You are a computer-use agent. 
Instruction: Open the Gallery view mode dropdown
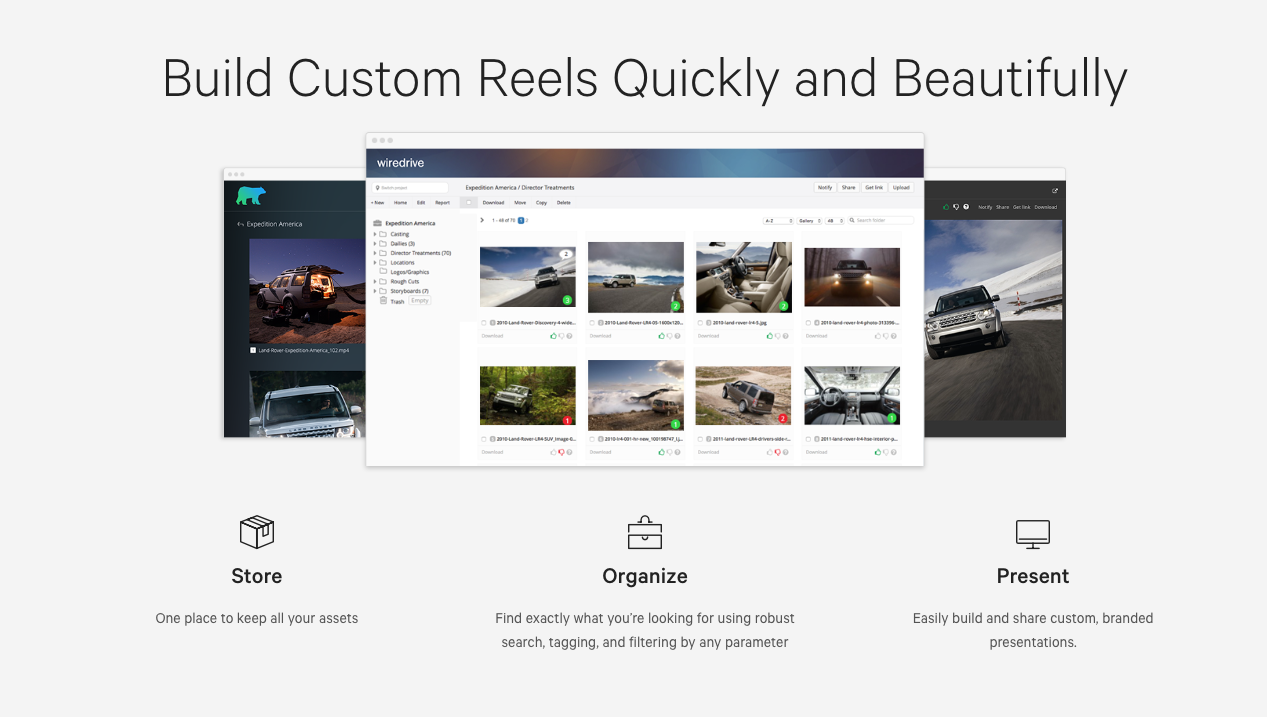coord(810,220)
